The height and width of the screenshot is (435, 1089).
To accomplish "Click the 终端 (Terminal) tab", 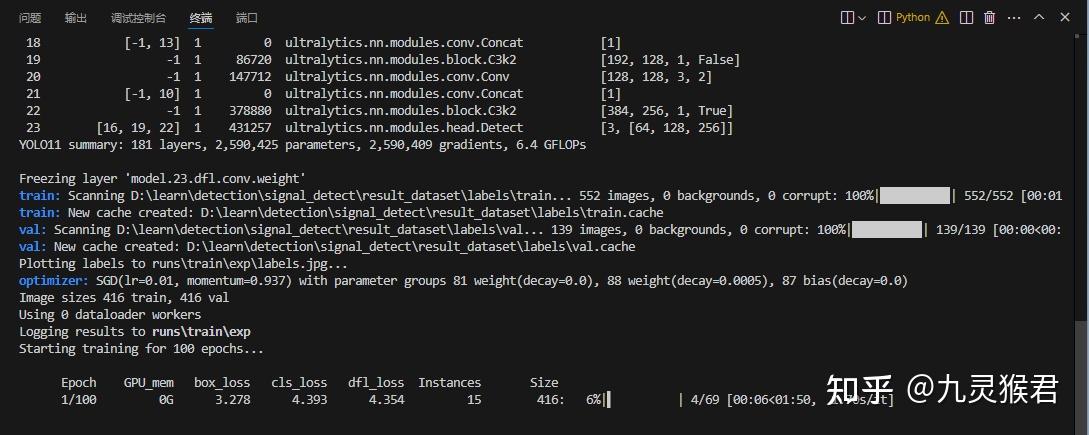I will click(200, 18).
